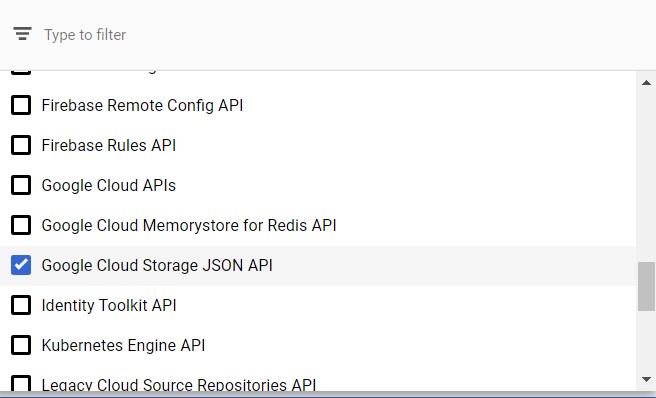Click the Google Cloud Storage JSON API label text
656x398 pixels.
point(157,265)
